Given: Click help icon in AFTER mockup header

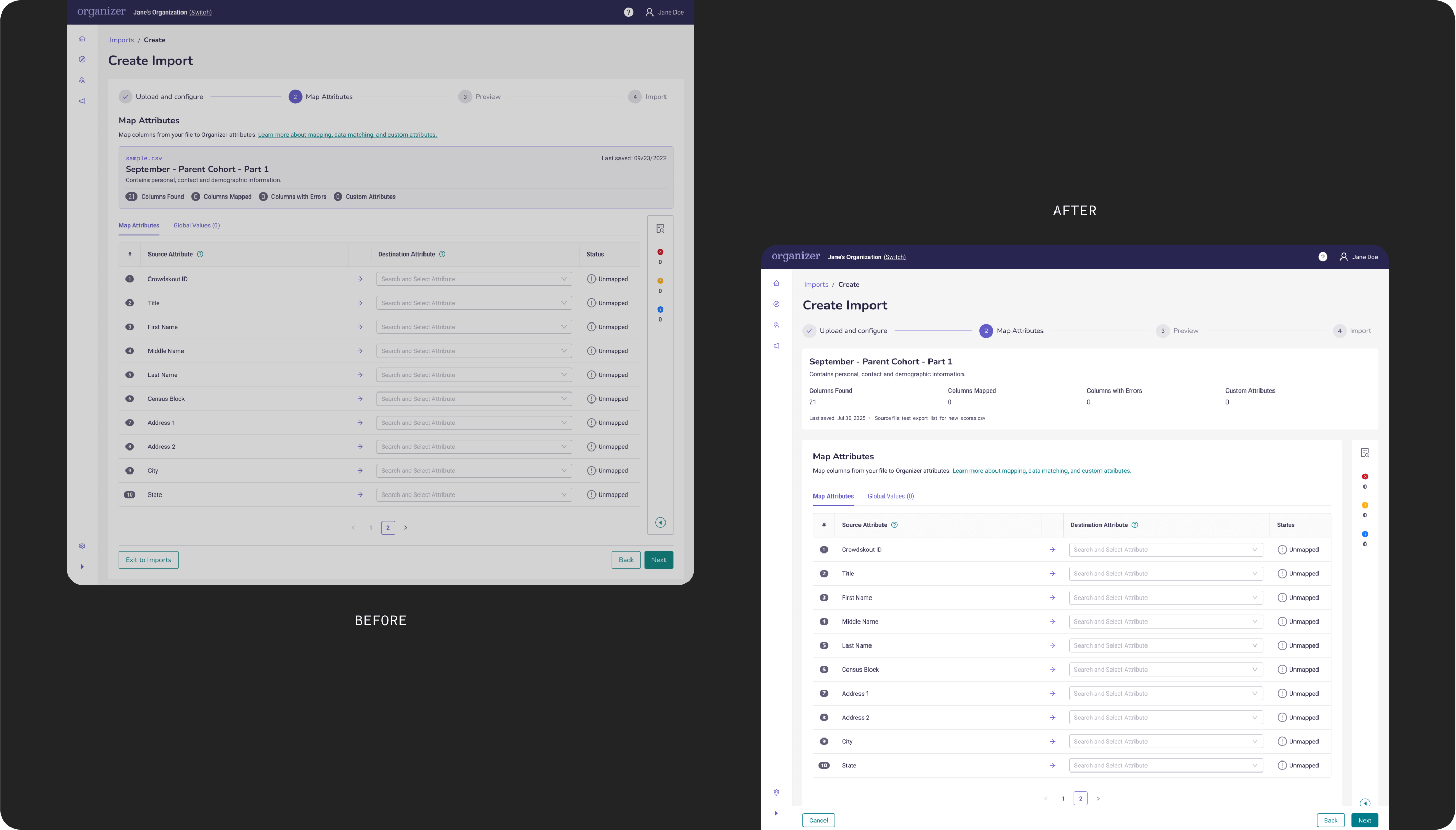Looking at the screenshot, I should pos(1323,257).
